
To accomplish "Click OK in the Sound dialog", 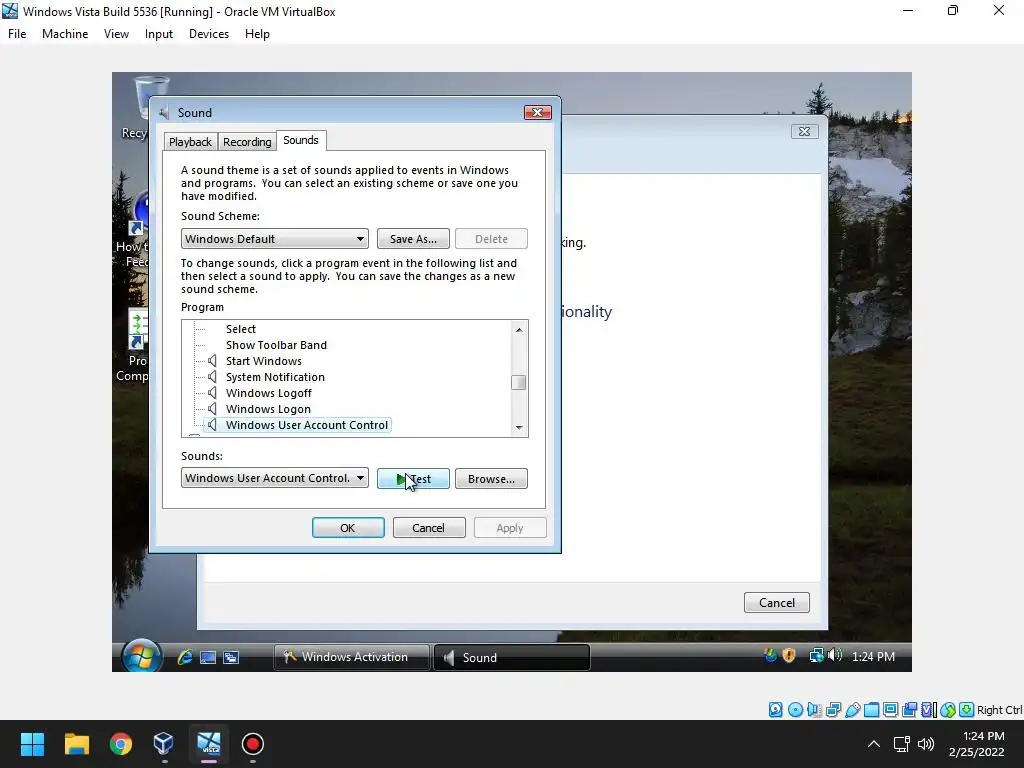I will 348,528.
